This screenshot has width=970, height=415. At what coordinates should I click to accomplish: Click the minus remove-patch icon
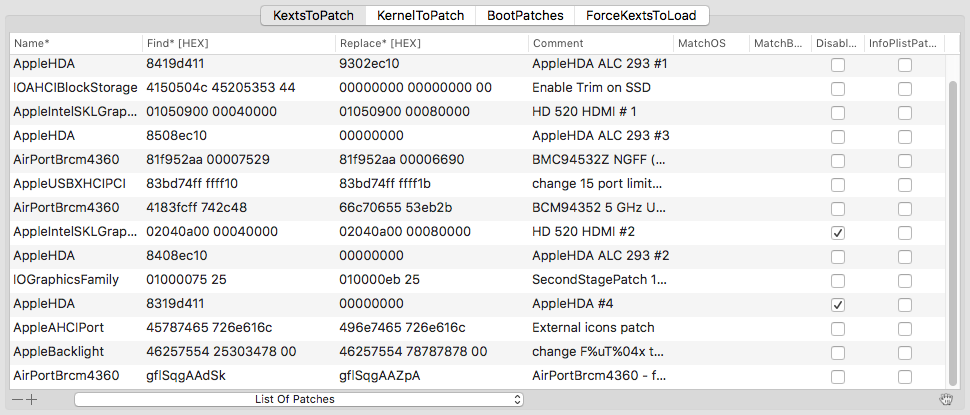tap(17, 400)
